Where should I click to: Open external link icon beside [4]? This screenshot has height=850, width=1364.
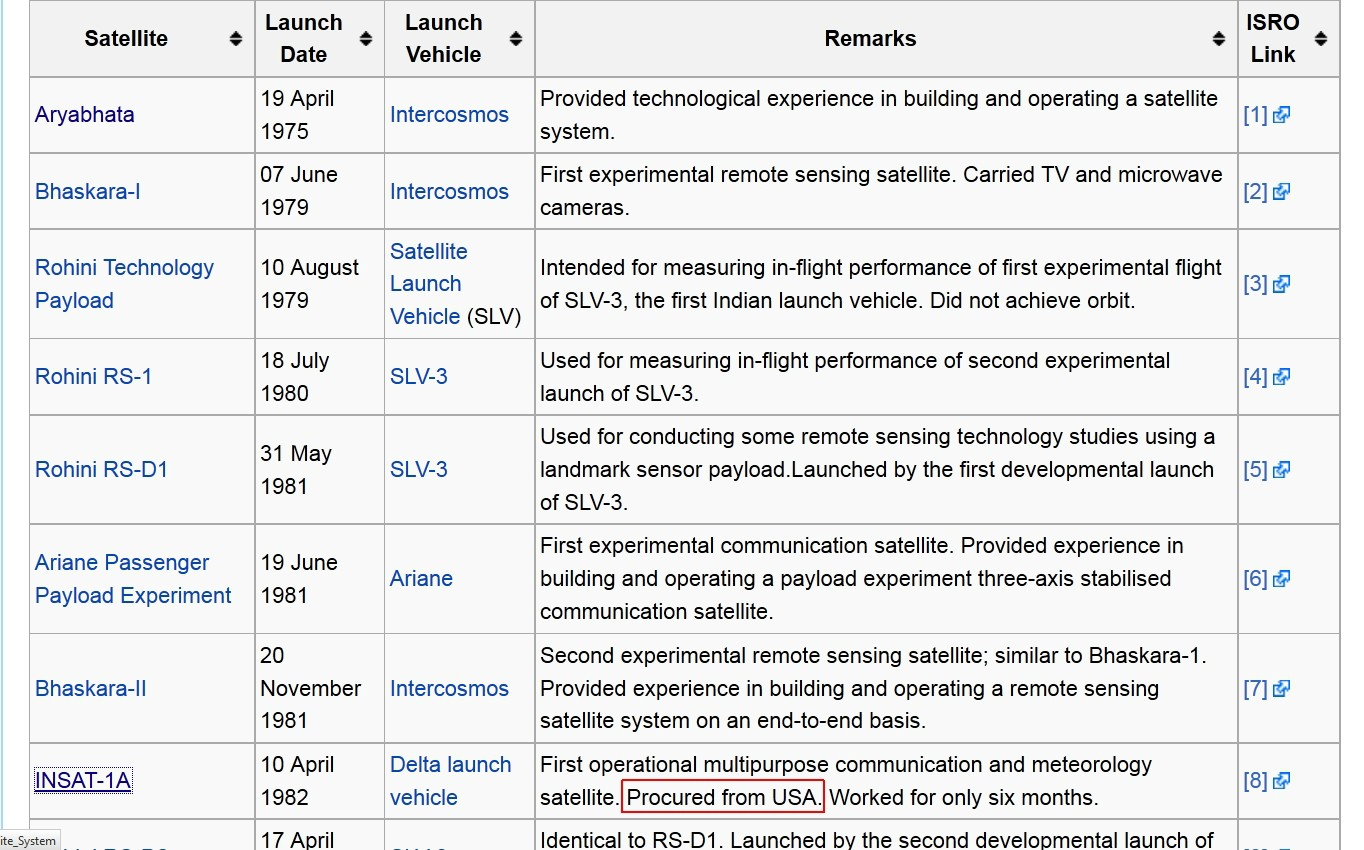click(1282, 376)
